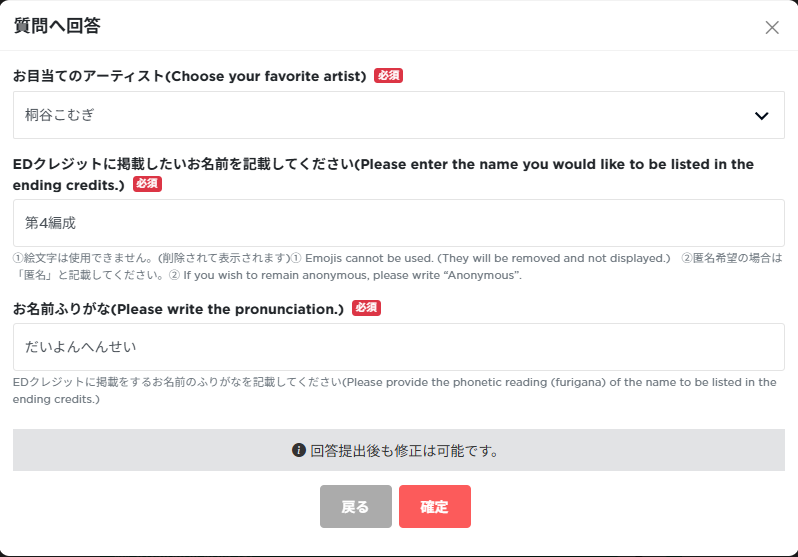Viewport: 798px width, 557px height.
Task: Click 必須 badge beside favorite artist label
Action: coord(388,75)
